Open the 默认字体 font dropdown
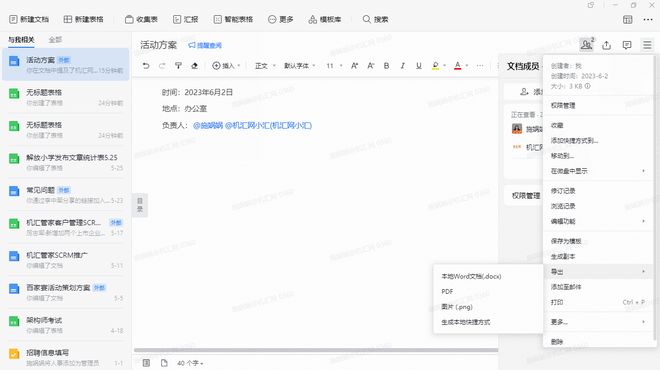 point(300,66)
